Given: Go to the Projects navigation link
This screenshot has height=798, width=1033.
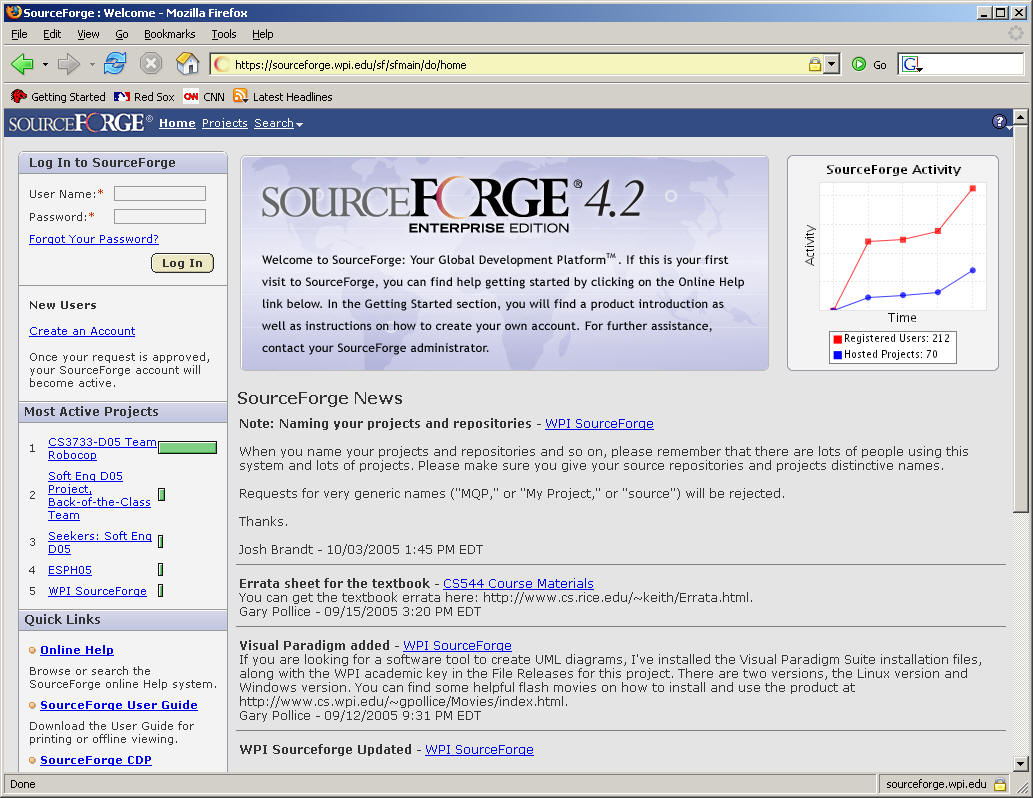Looking at the screenshot, I should [x=225, y=123].
